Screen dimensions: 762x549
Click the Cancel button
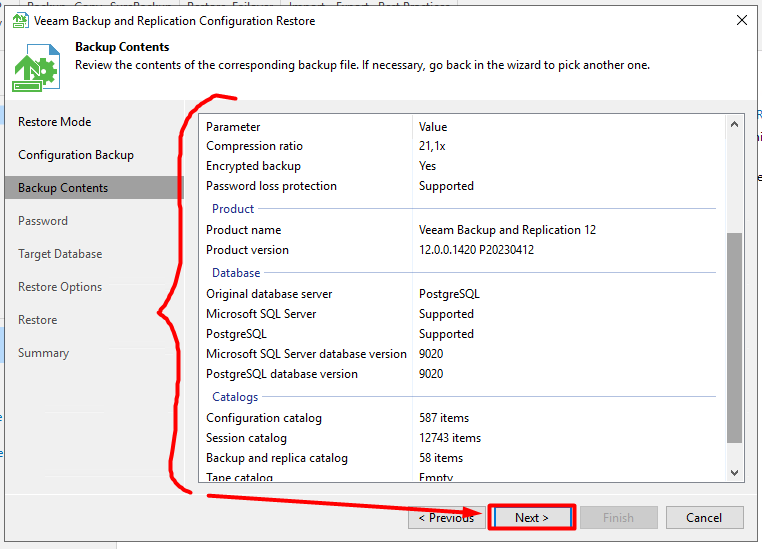point(704,517)
